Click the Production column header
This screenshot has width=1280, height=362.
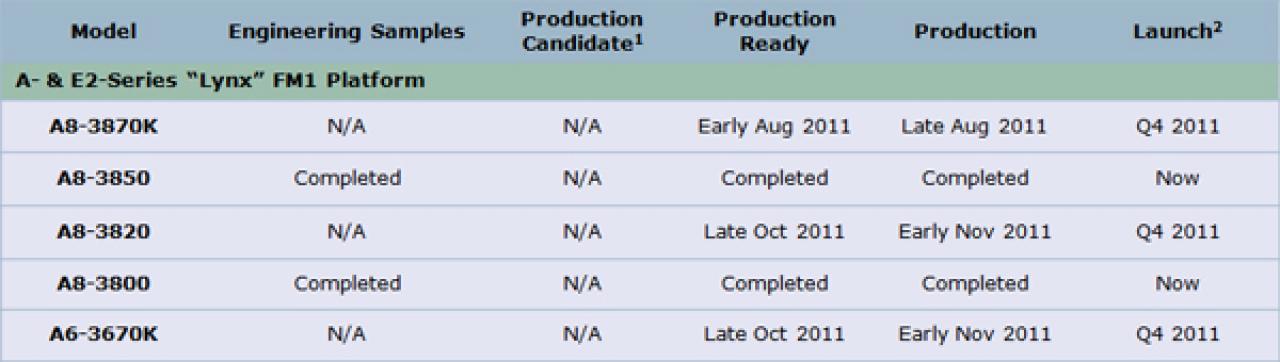pos(975,31)
